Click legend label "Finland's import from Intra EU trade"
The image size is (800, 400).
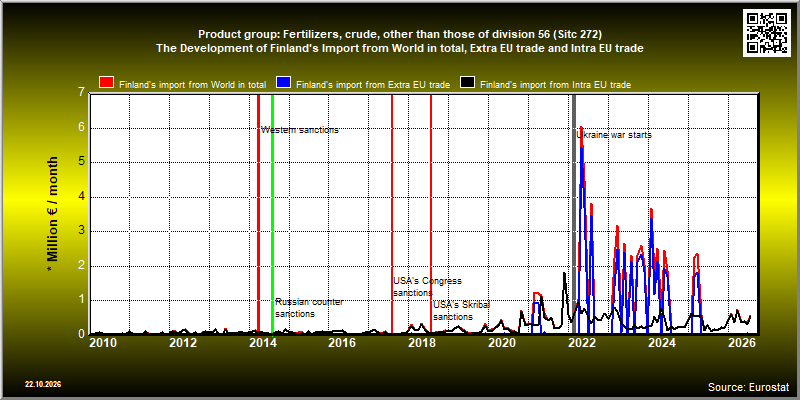click(x=556, y=85)
